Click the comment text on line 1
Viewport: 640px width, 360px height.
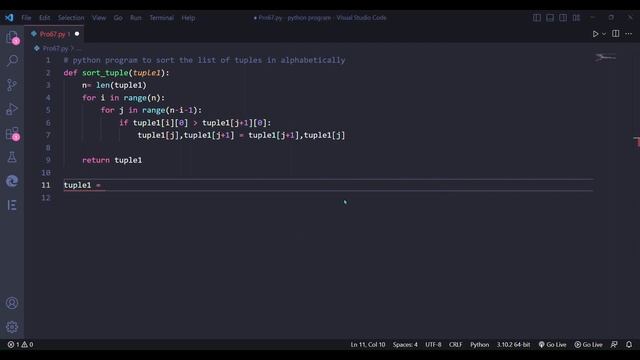(204, 60)
